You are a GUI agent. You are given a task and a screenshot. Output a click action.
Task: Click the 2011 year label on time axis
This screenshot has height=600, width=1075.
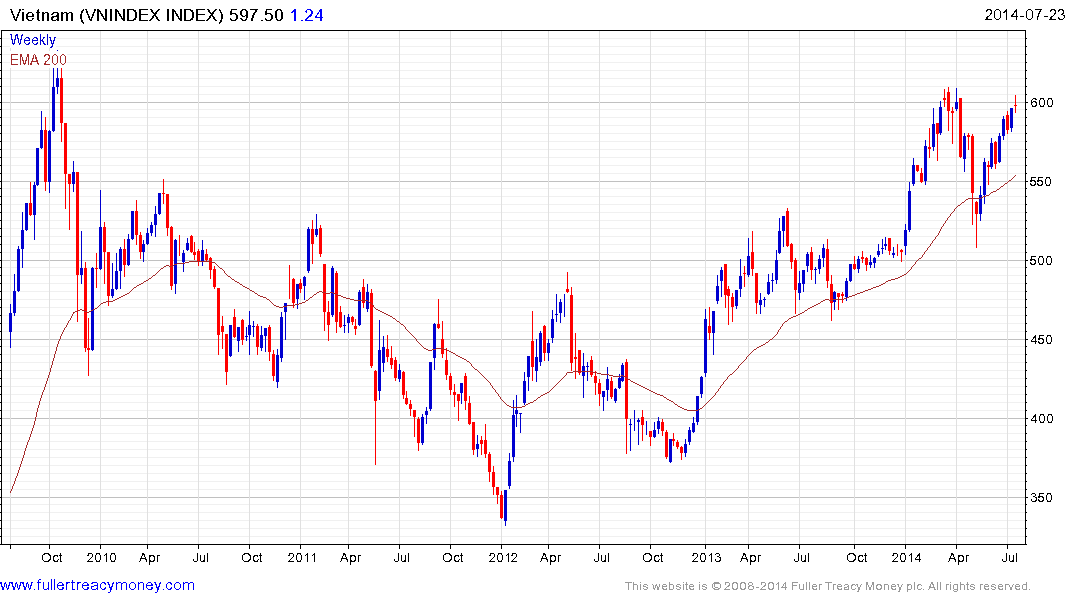(x=302, y=557)
